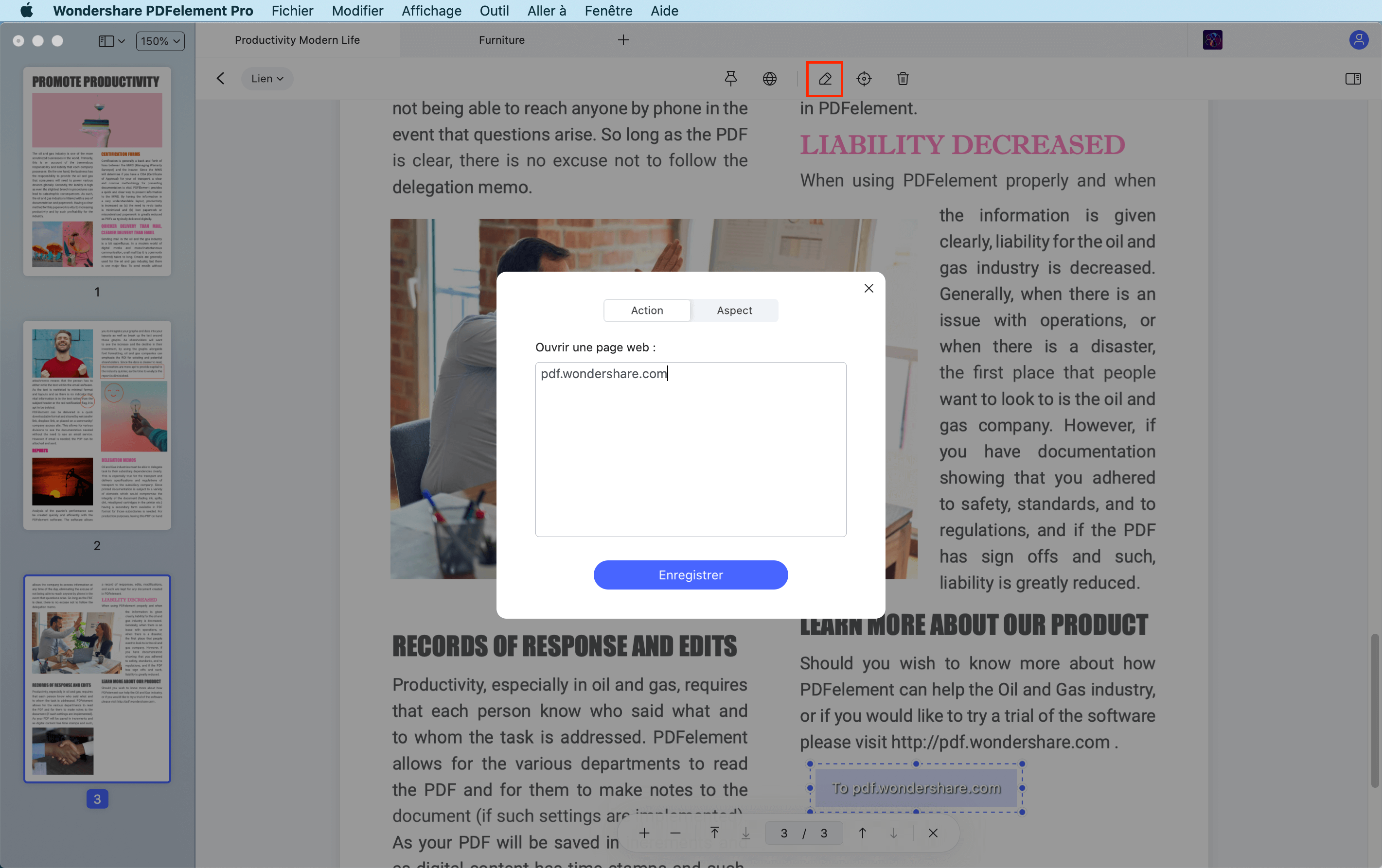Click the target/locate link icon
This screenshot has height=868, width=1382.
864,79
